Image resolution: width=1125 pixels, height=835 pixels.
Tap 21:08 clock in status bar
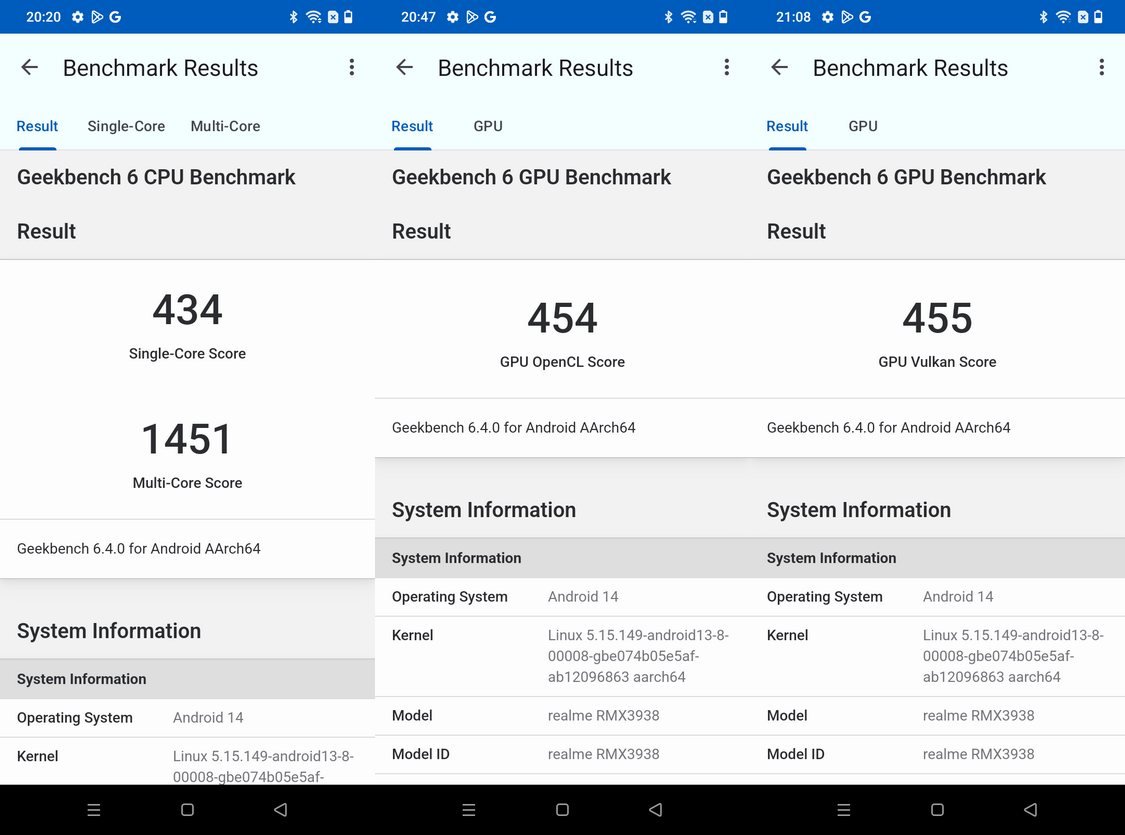(x=793, y=16)
